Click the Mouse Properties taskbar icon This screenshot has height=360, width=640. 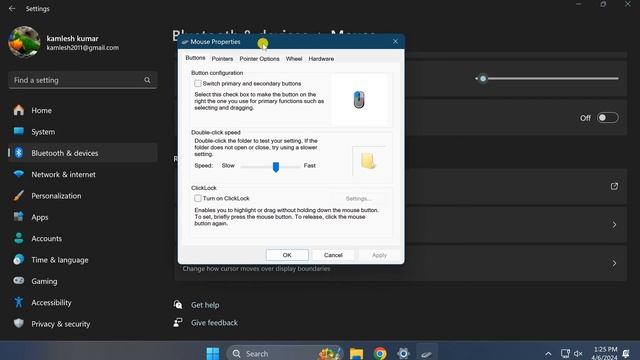click(x=427, y=353)
